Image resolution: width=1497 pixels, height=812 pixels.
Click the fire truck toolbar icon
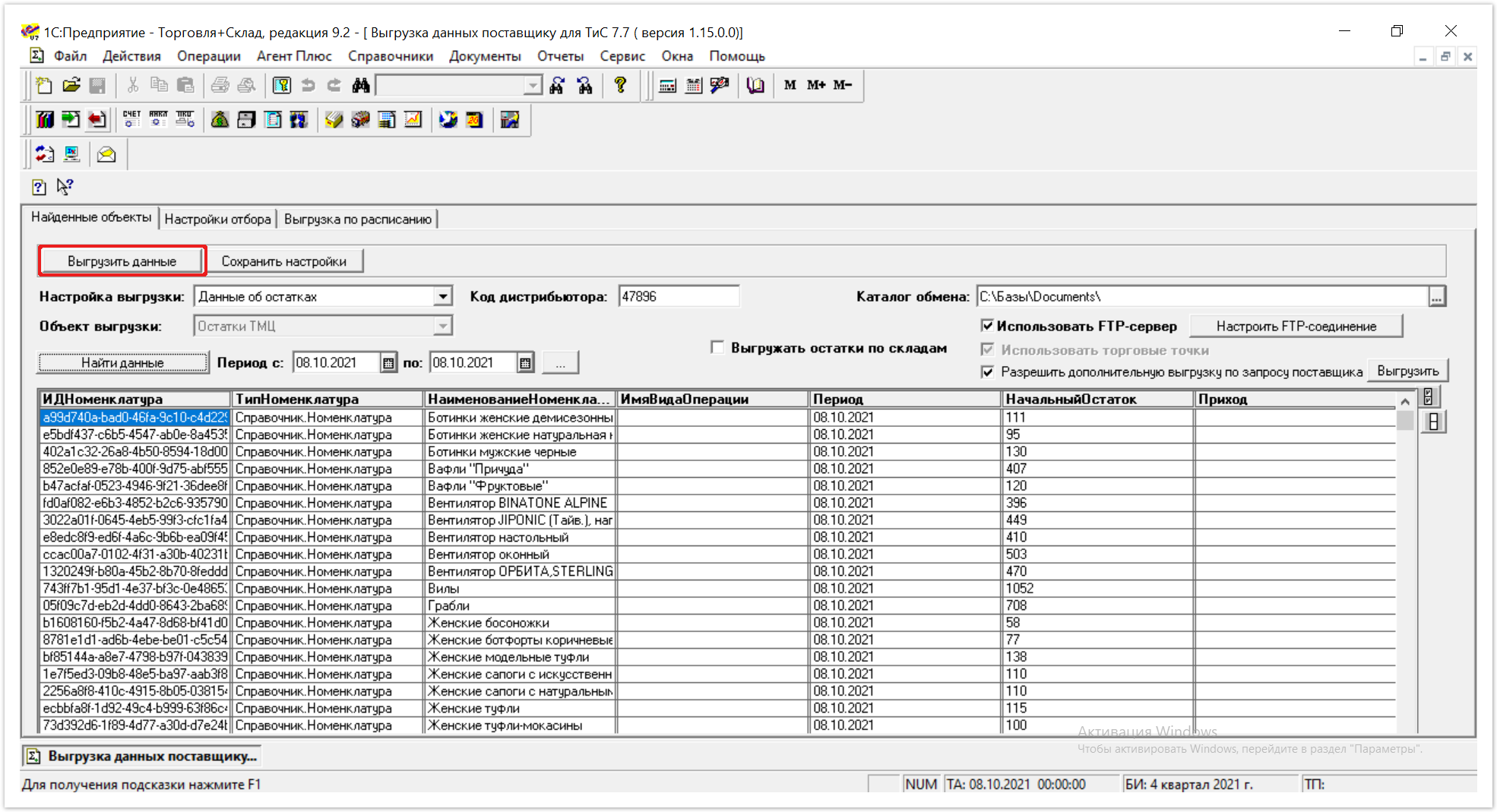tap(360, 119)
